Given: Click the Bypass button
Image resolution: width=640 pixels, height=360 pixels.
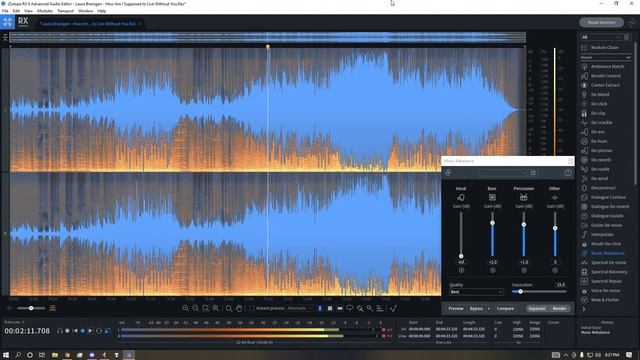Looking at the screenshot, I should click(476, 309).
